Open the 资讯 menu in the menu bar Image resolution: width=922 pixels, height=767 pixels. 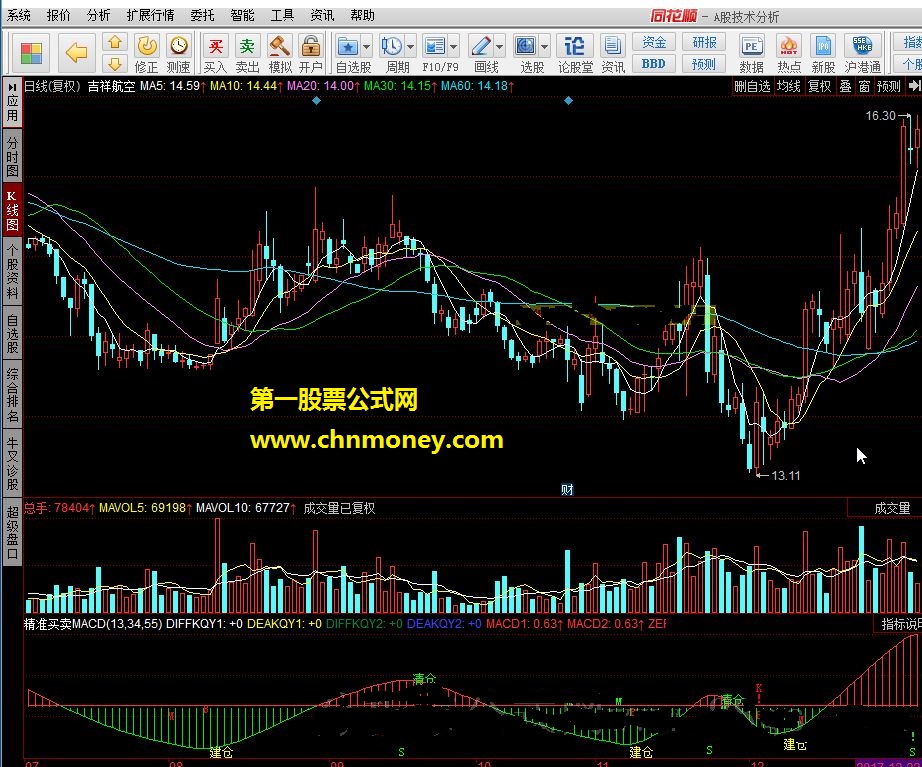322,15
